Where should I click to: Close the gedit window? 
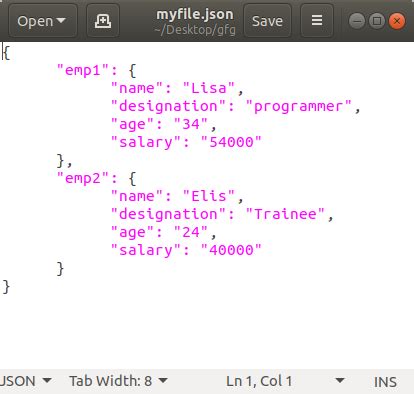click(397, 21)
